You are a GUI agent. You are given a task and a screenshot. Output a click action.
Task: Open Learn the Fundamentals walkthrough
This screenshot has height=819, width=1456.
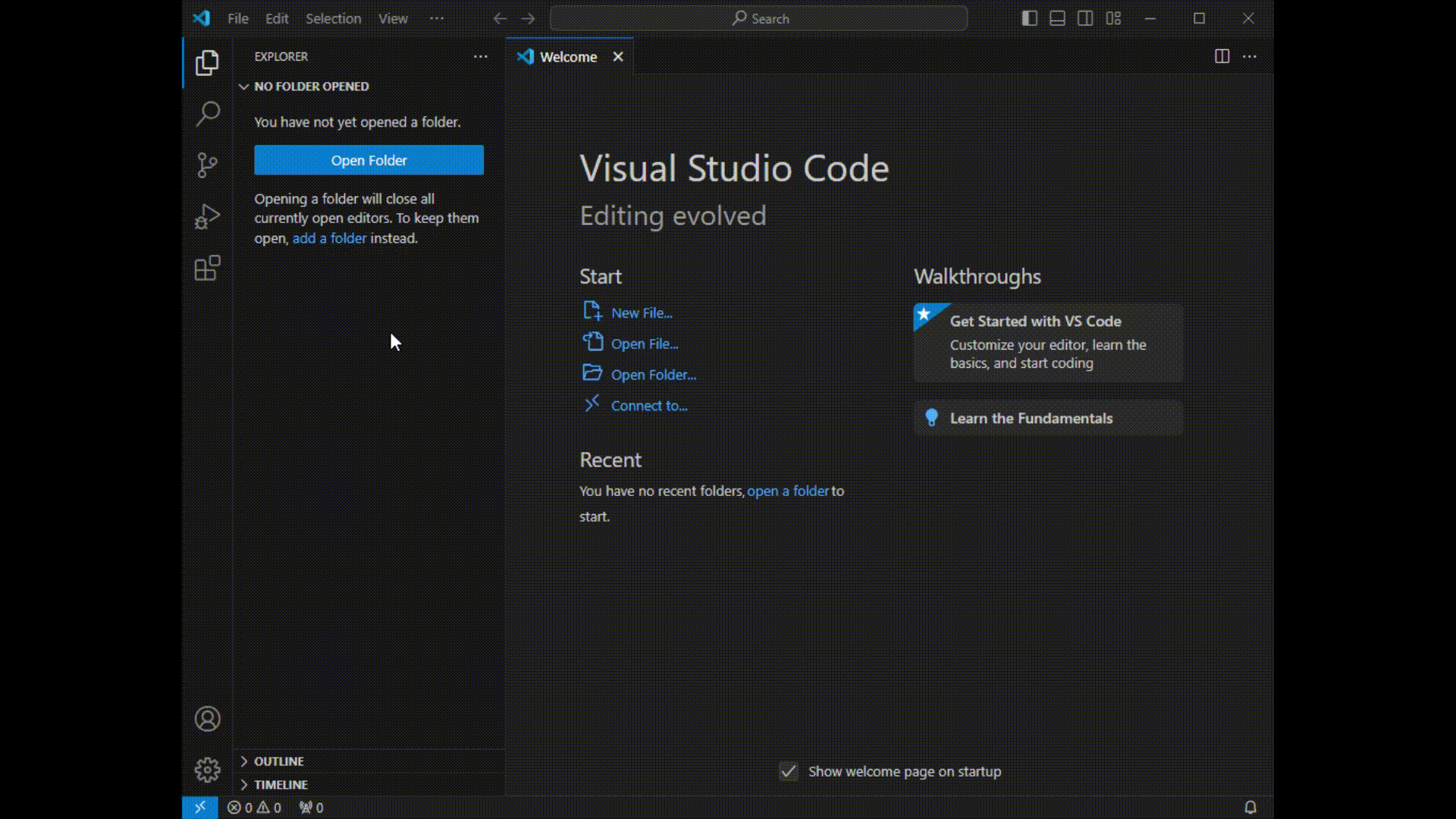coord(1048,418)
